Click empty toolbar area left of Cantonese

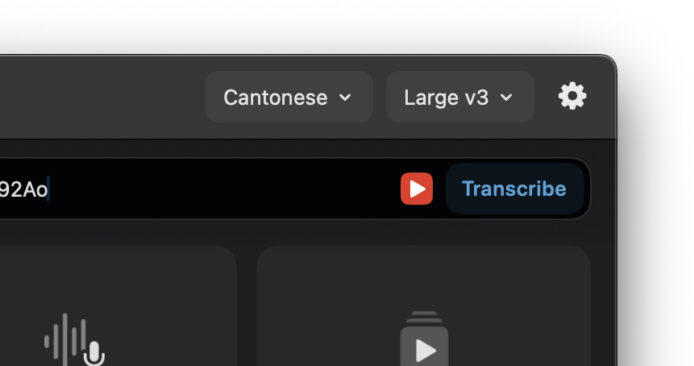coord(102,97)
